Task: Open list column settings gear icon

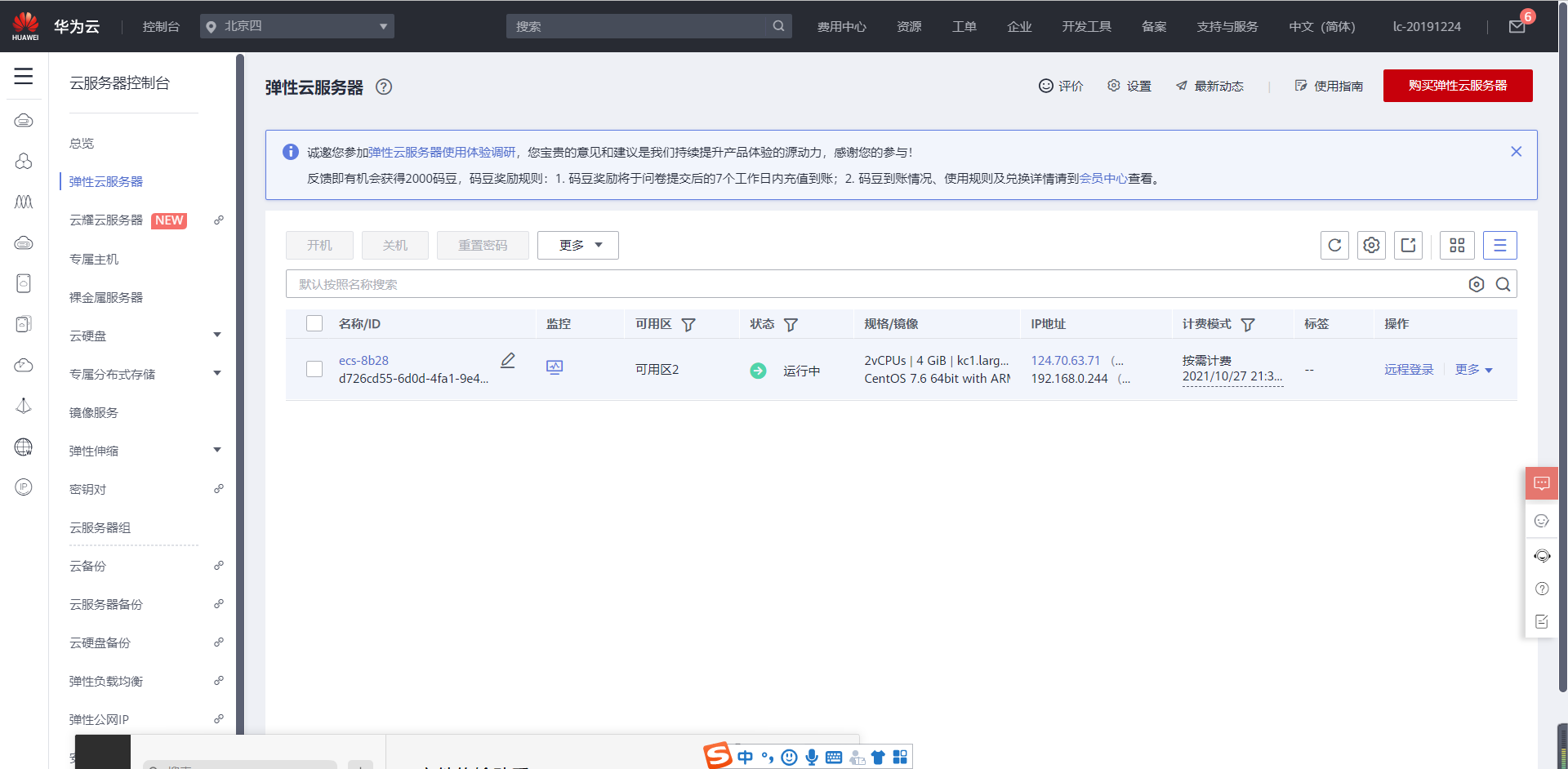Action: tap(1371, 245)
